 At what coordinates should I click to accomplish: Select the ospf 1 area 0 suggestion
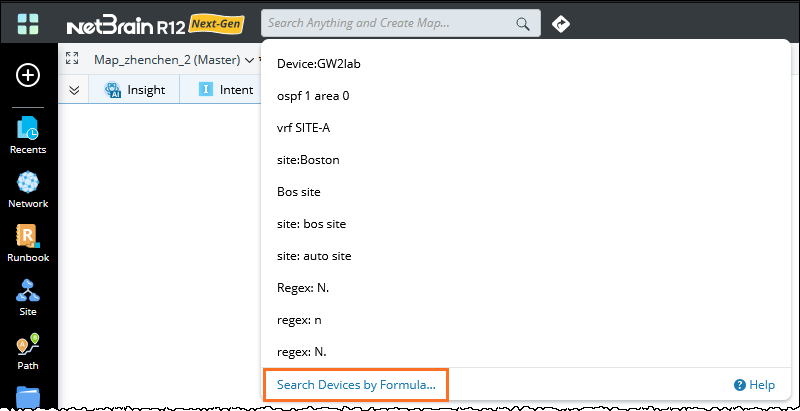[313, 96]
